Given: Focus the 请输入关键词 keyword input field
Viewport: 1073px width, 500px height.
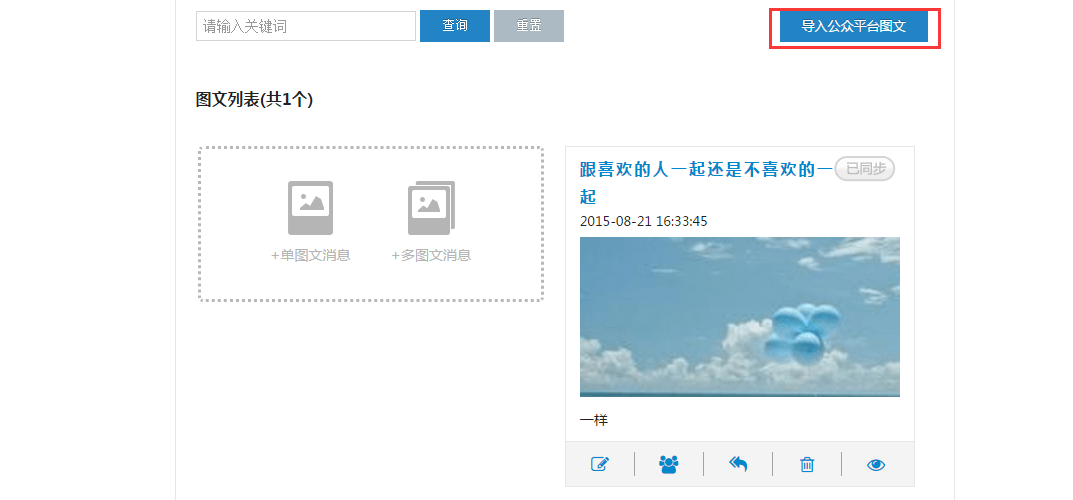Looking at the screenshot, I should [306, 26].
